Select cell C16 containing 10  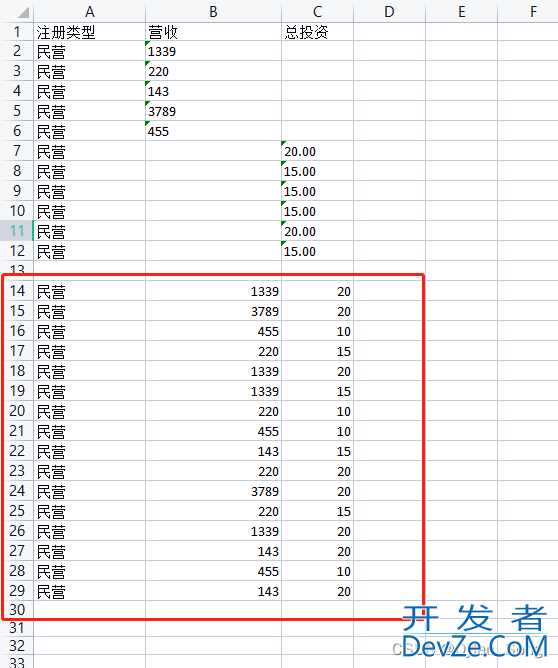click(317, 331)
